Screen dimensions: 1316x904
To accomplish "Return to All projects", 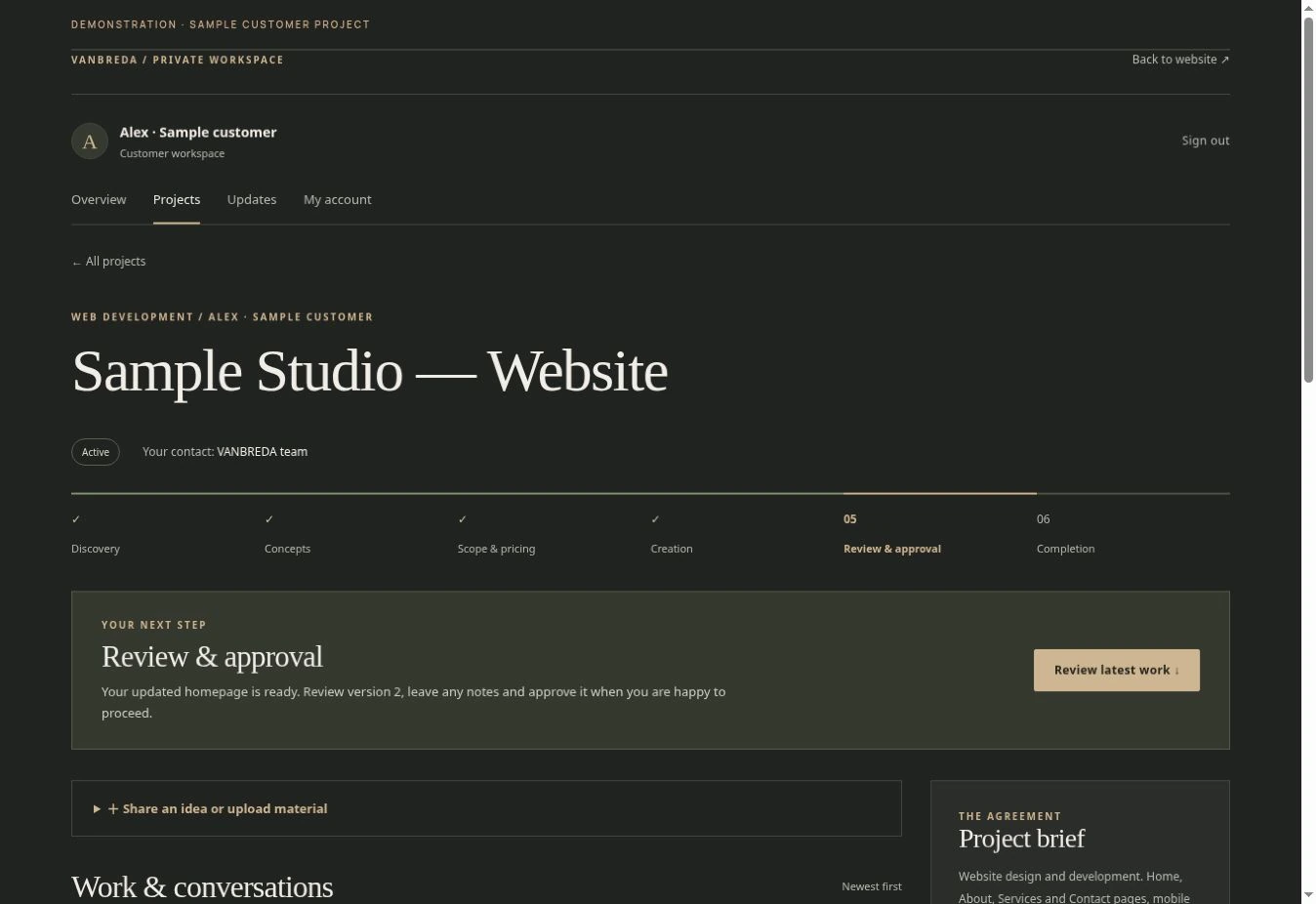I will [x=108, y=262].
